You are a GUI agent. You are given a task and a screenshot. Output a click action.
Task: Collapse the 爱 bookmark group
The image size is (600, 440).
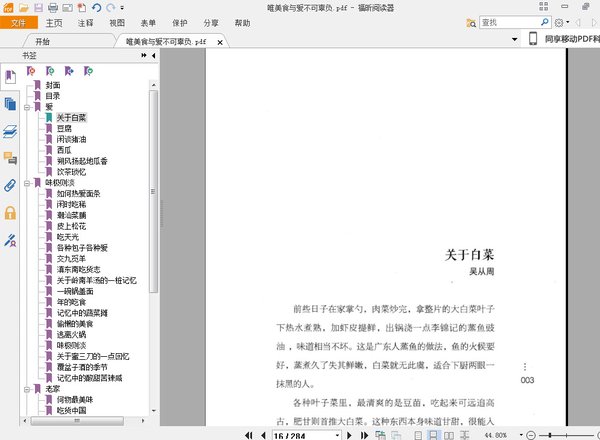[27, 108]
